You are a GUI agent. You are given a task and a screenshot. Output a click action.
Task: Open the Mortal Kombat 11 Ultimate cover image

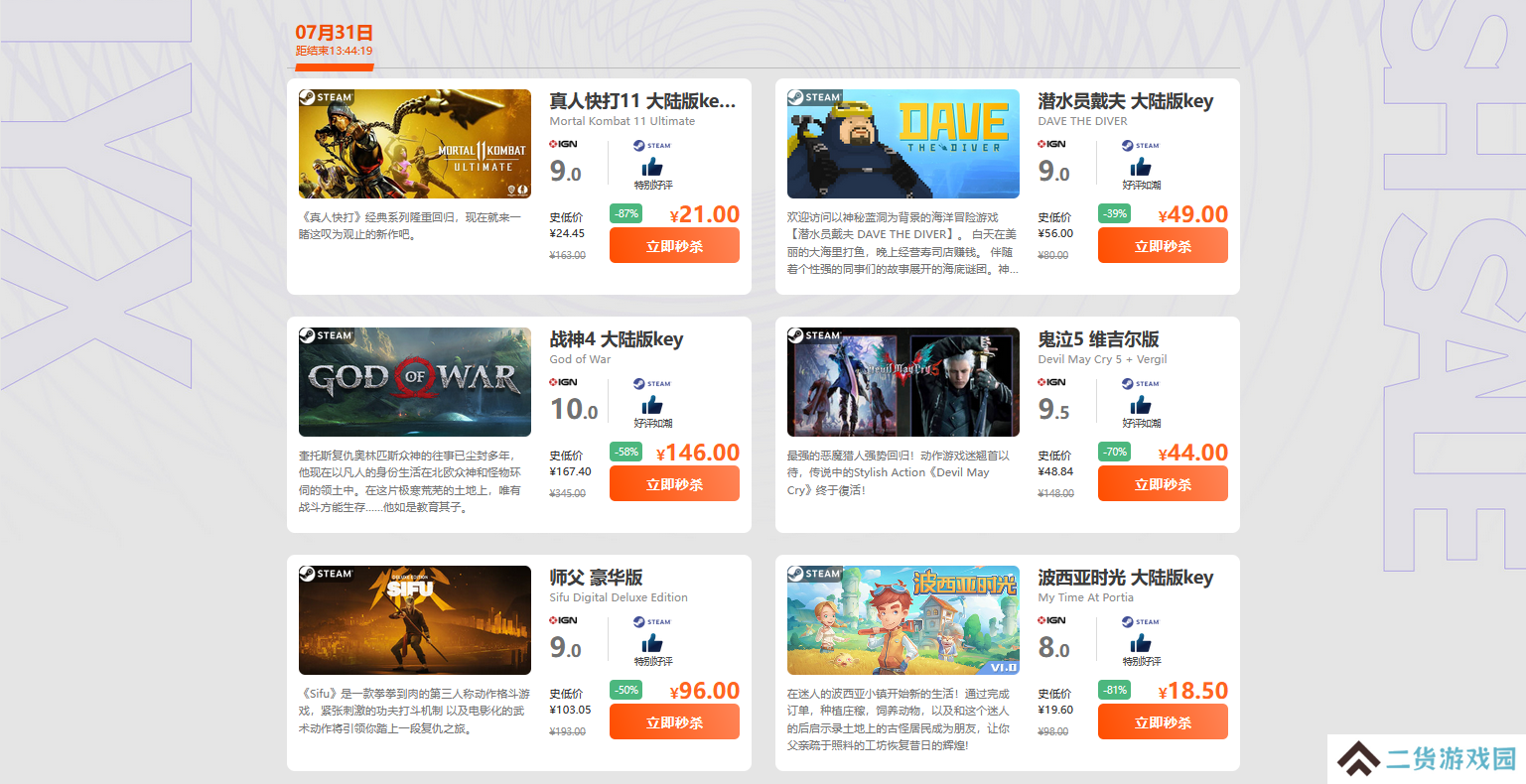[x=415, y=144]
